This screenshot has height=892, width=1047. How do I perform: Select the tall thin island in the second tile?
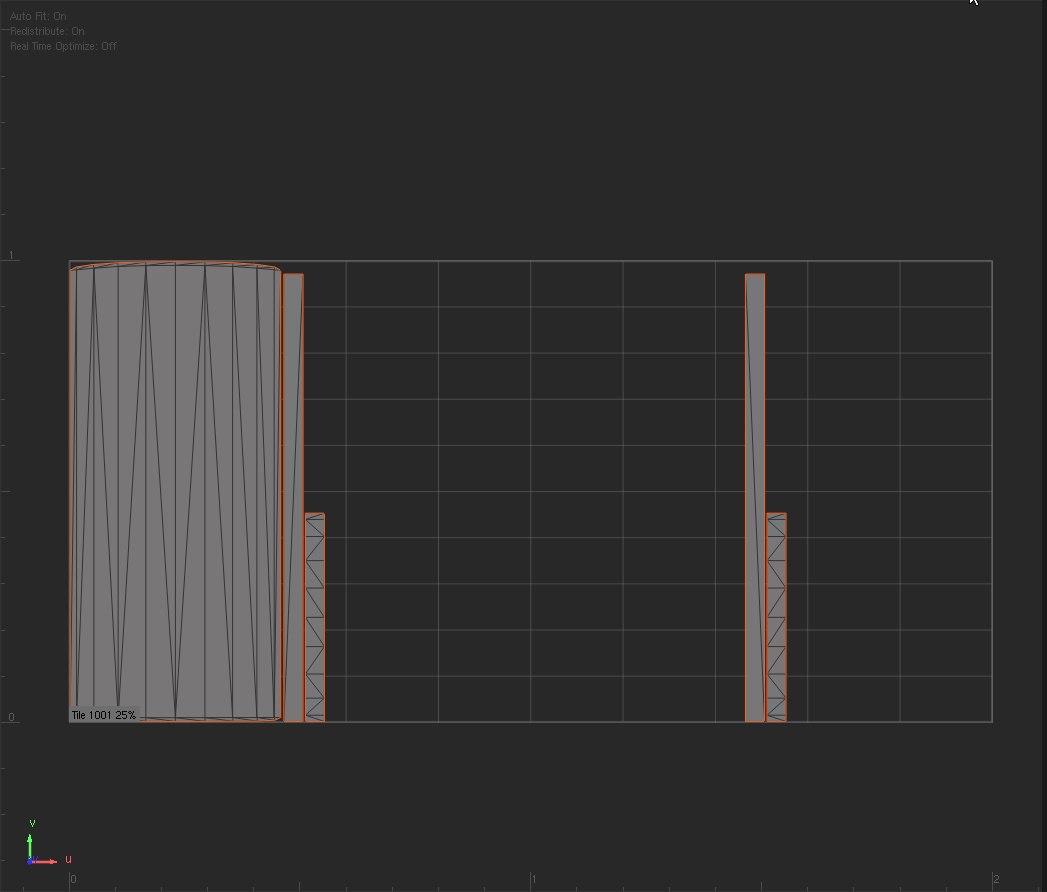point(755,497)
